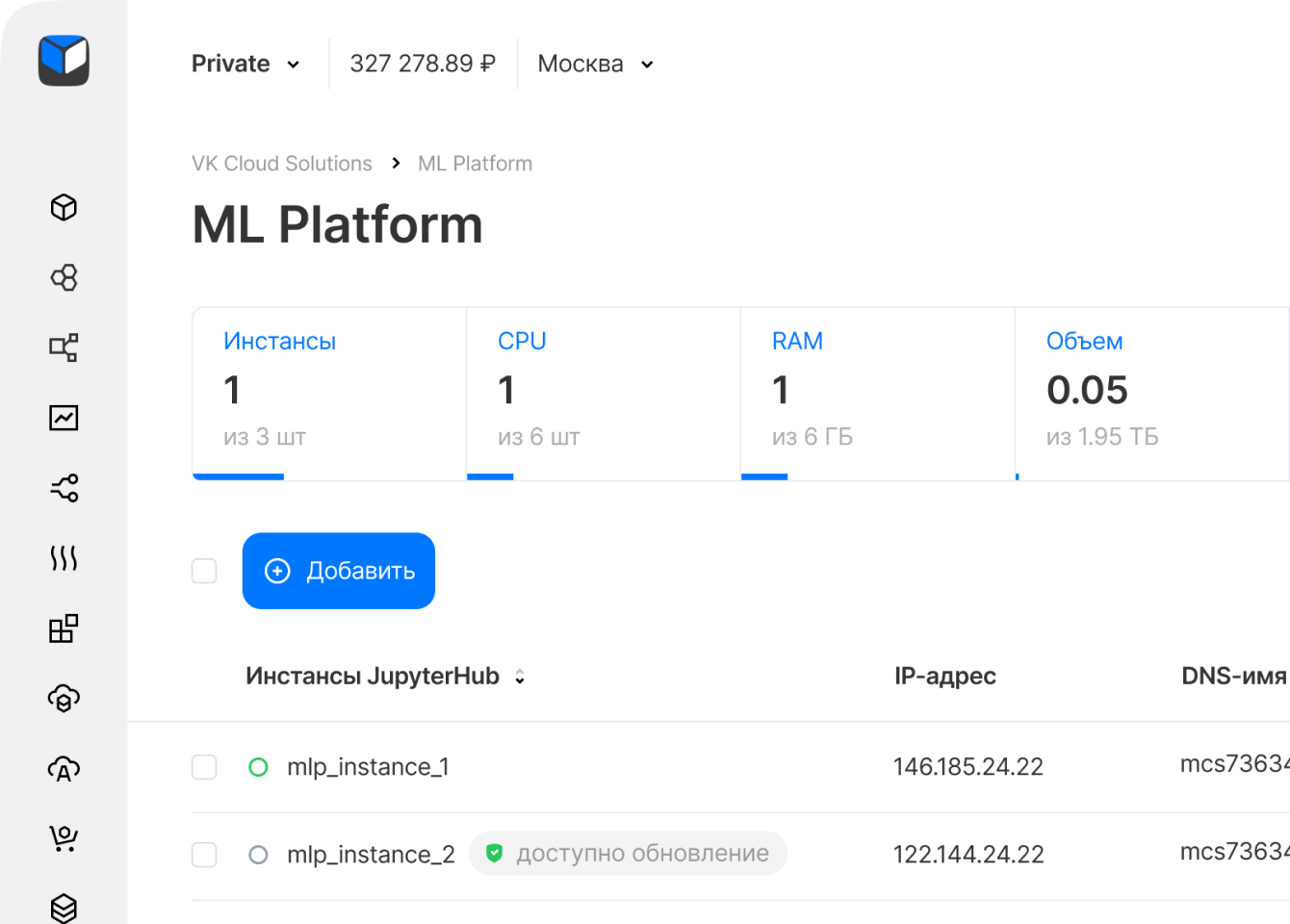Open the marketplace cart sidebar icon
The image size is (1290, 924).
64,838
